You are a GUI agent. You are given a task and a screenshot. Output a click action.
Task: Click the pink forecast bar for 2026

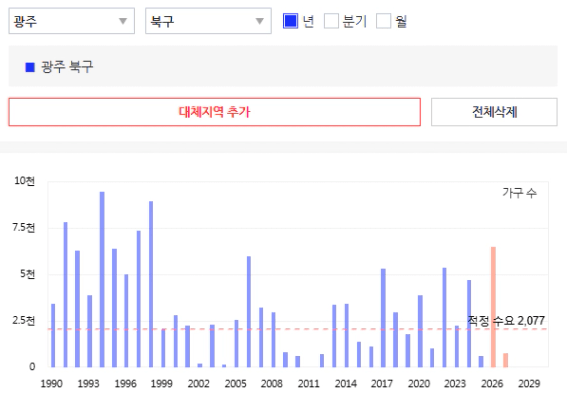click(x=493, y=307)
